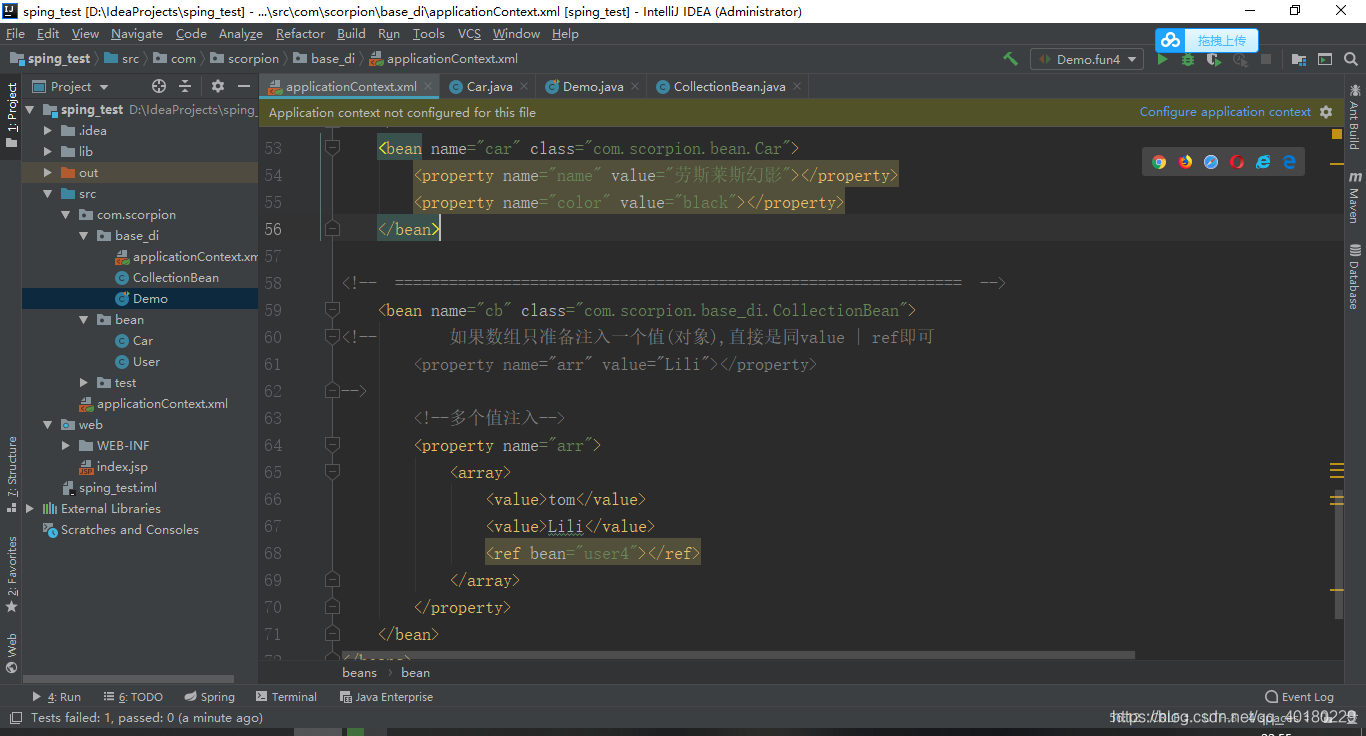This screenshot has width=1366, height=736.
Task: Click the tool windows quick-access icon at bottom-left corner
Action: point(14,717)
